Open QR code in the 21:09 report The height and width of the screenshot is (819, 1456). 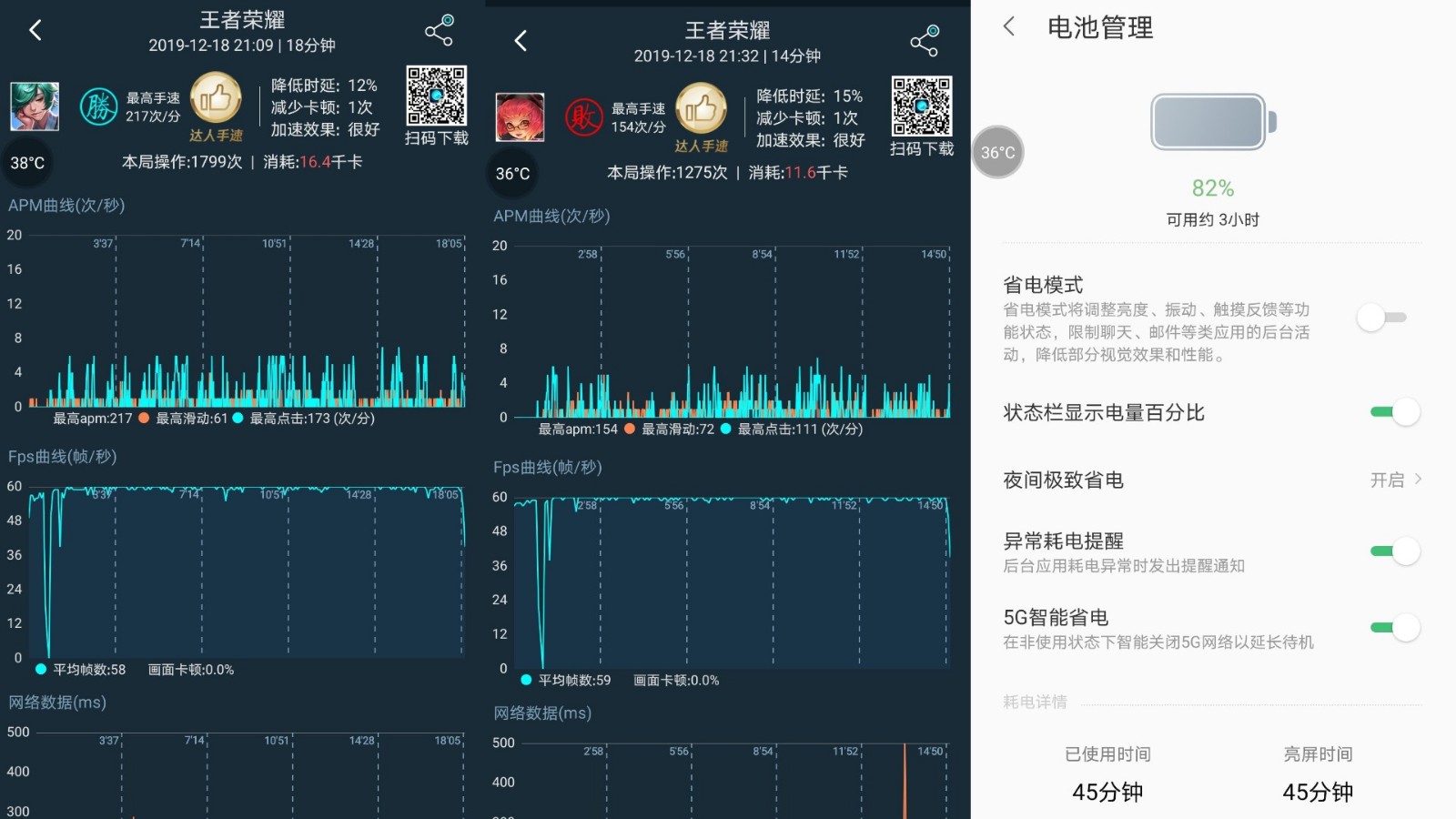436,96
